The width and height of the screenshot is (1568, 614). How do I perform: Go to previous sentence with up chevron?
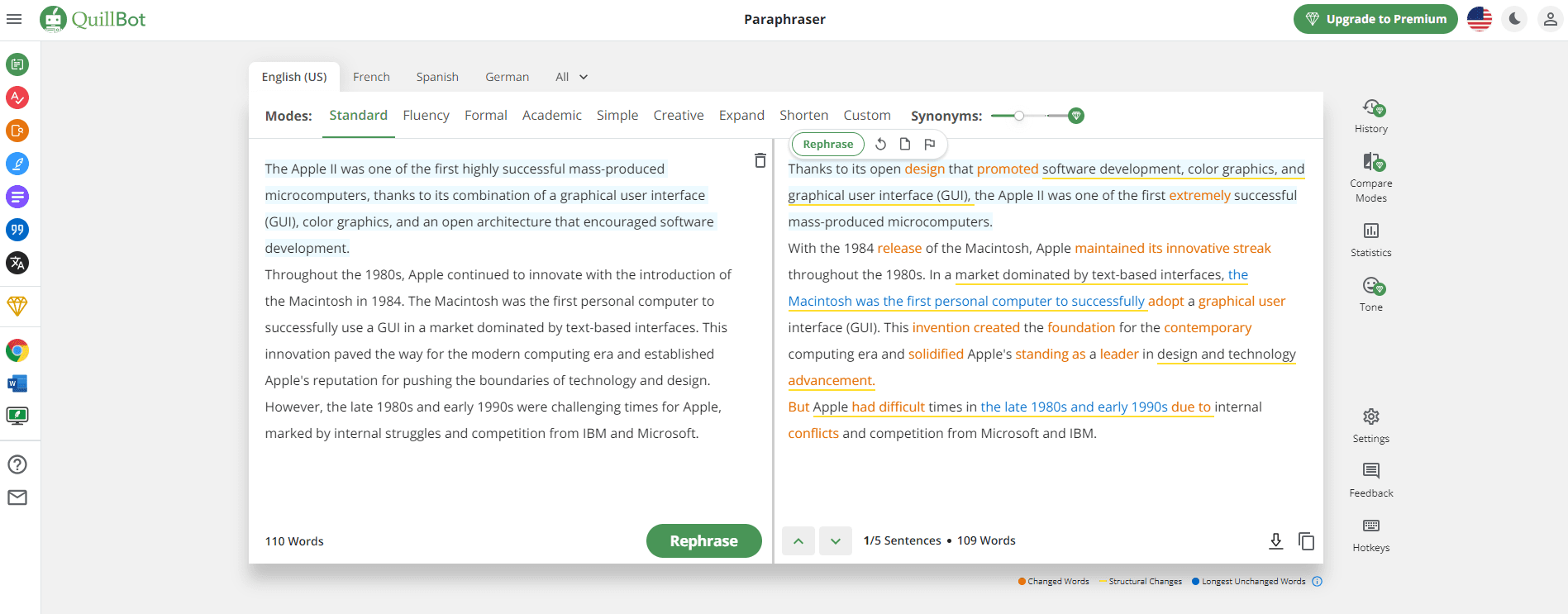798,541
